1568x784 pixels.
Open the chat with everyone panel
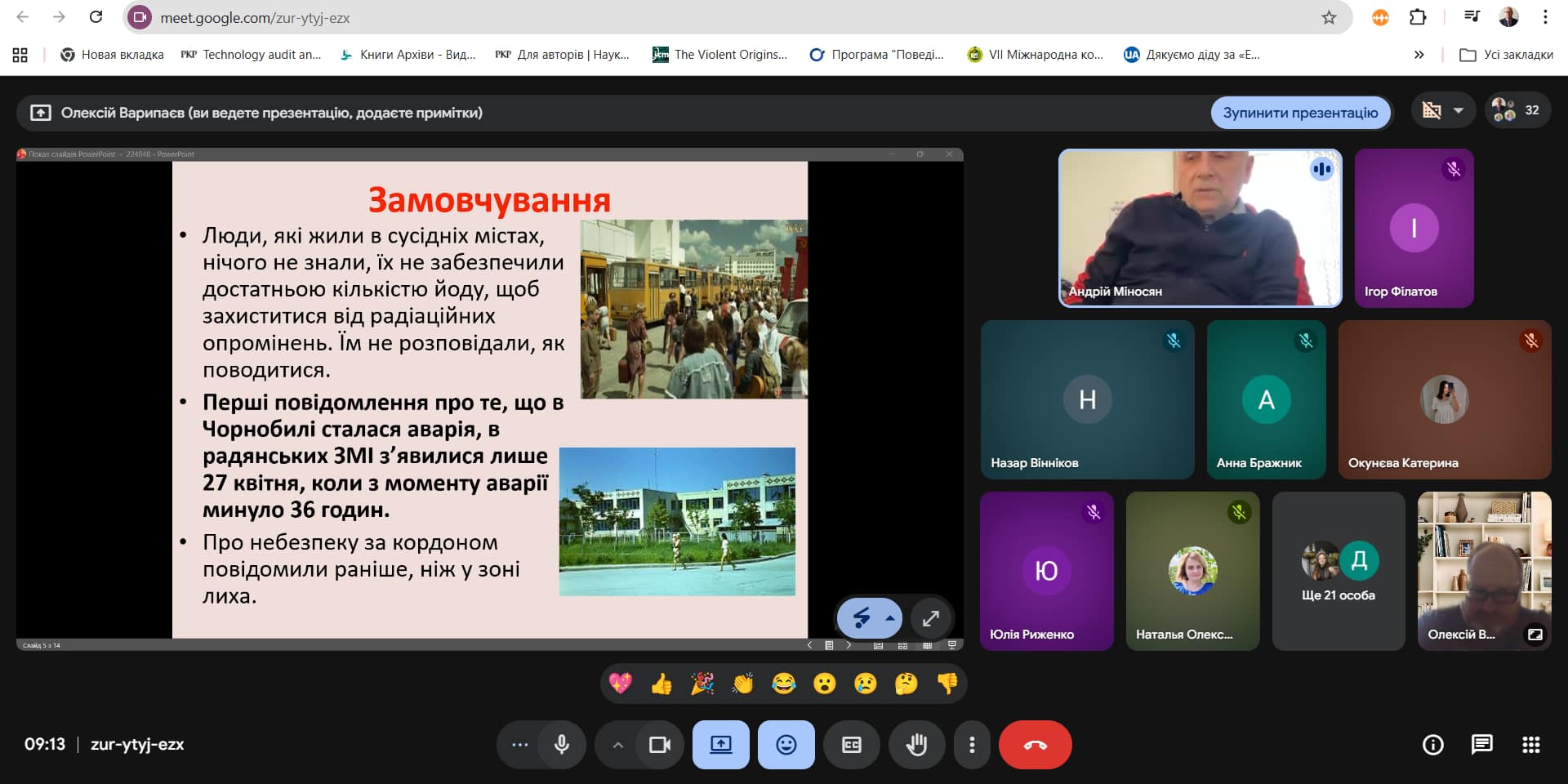tap(1481, 744)
